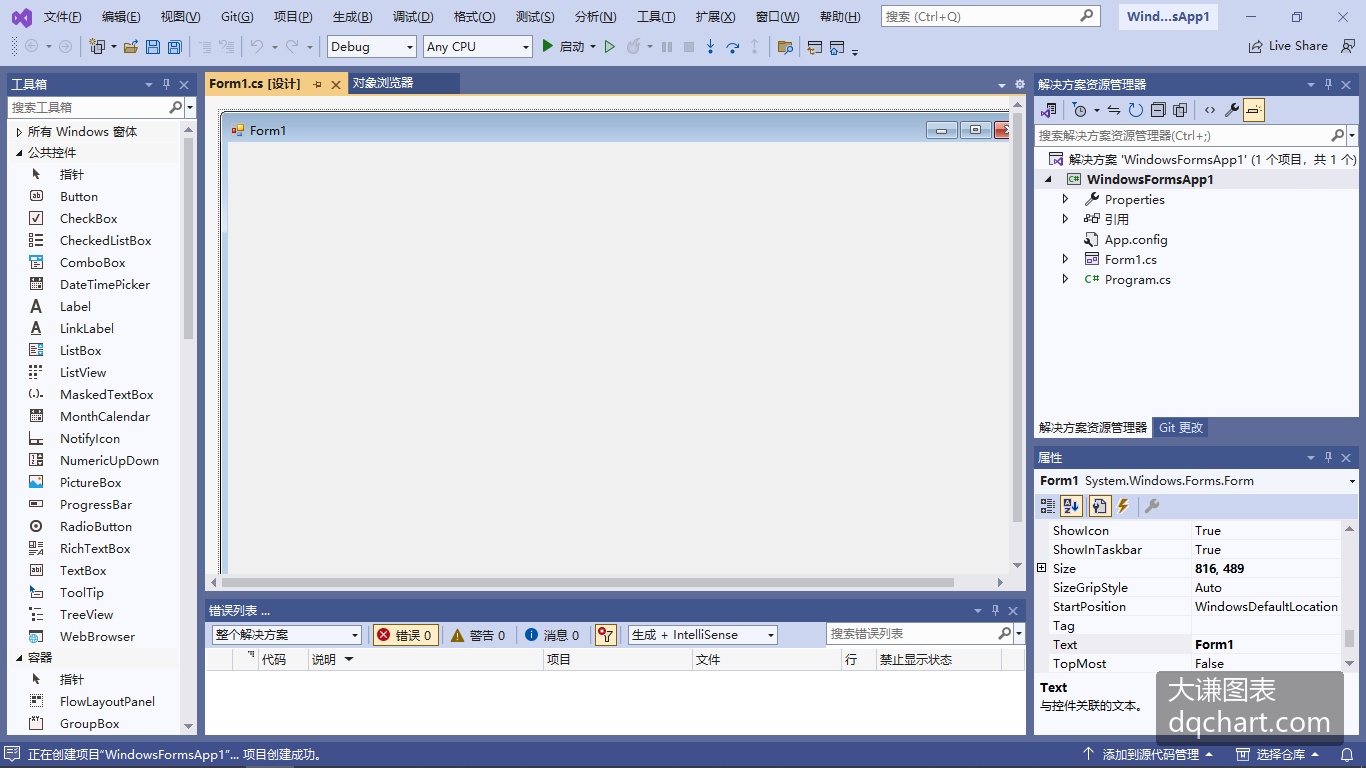Open the 生成 + IntelliSense dropdown

click(702, 635)
